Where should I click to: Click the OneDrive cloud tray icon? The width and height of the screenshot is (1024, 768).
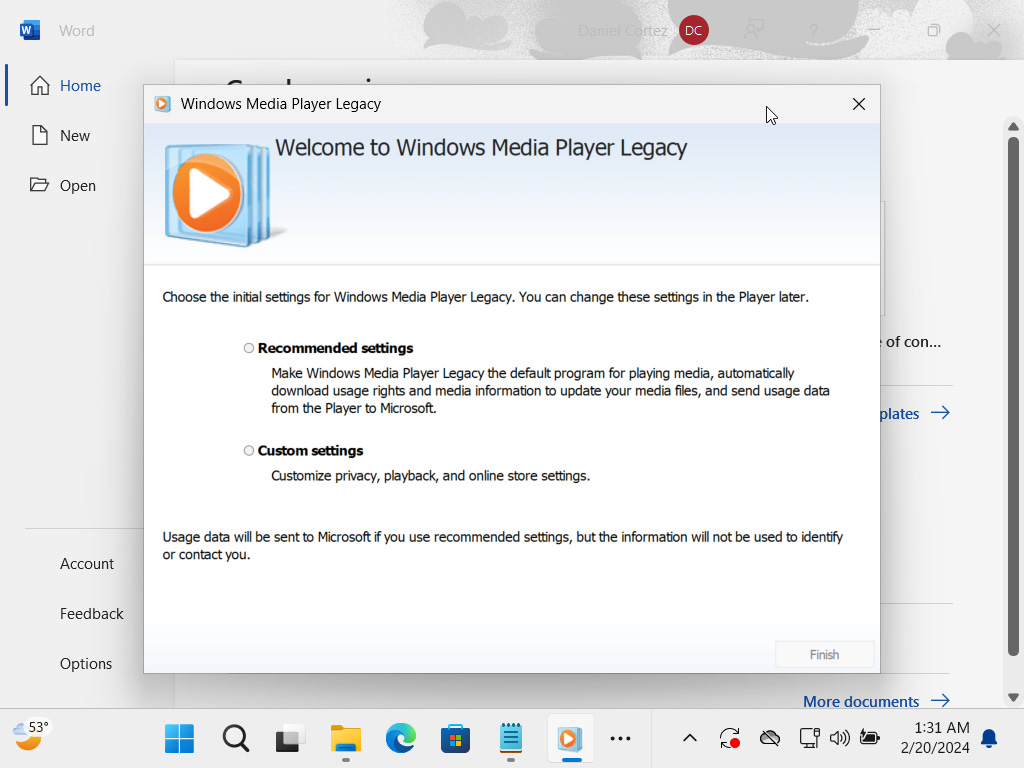(x=770, y=739)
